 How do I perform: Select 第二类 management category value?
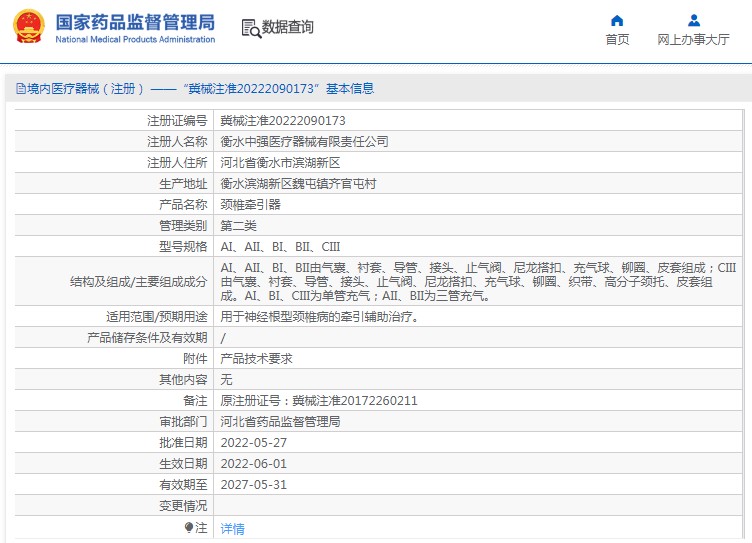(238, 226)
